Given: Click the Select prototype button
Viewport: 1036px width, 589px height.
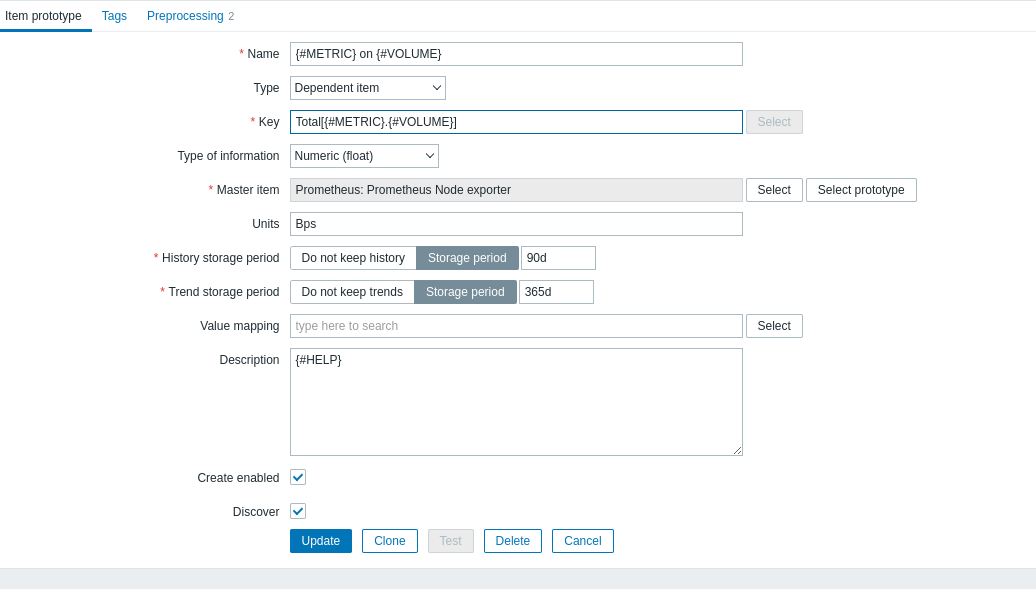Looking at the screenshot, I should (861, 189).
